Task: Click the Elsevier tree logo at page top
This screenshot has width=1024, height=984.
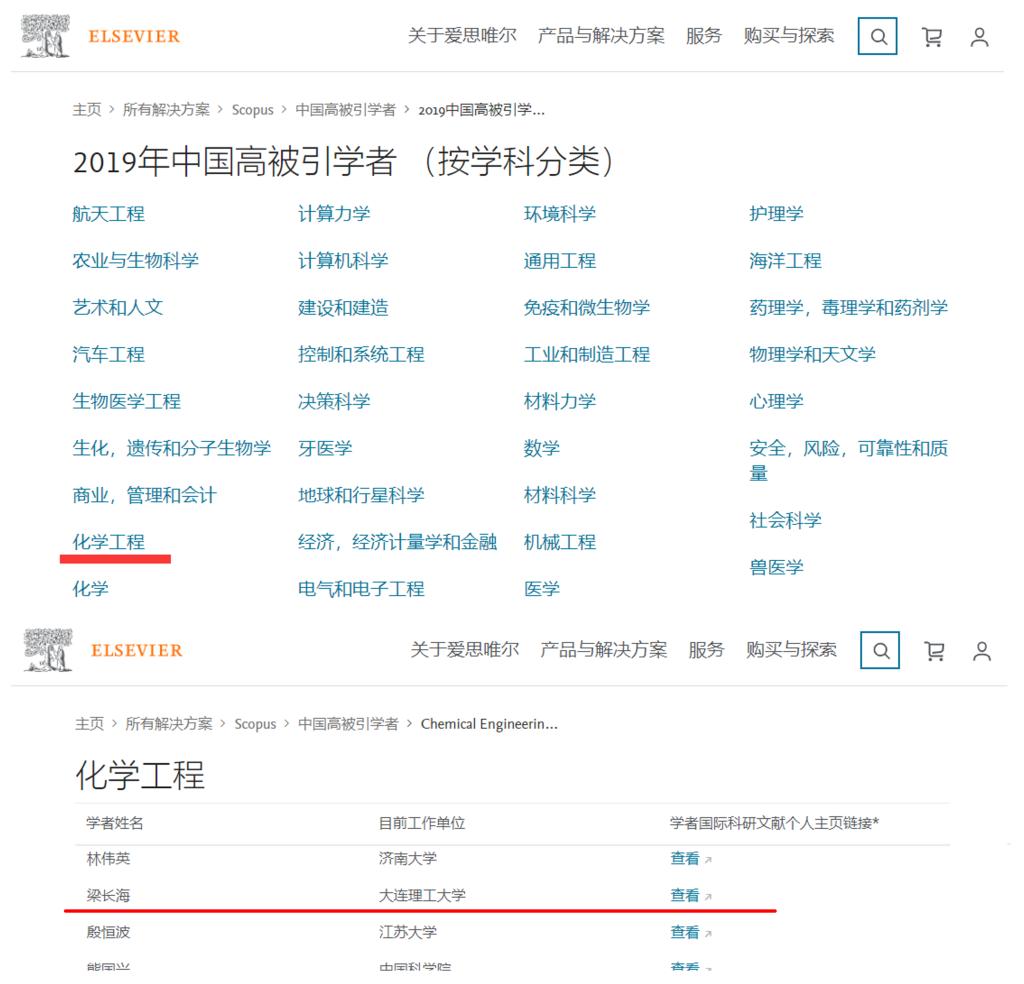Action: coord(47,36)
